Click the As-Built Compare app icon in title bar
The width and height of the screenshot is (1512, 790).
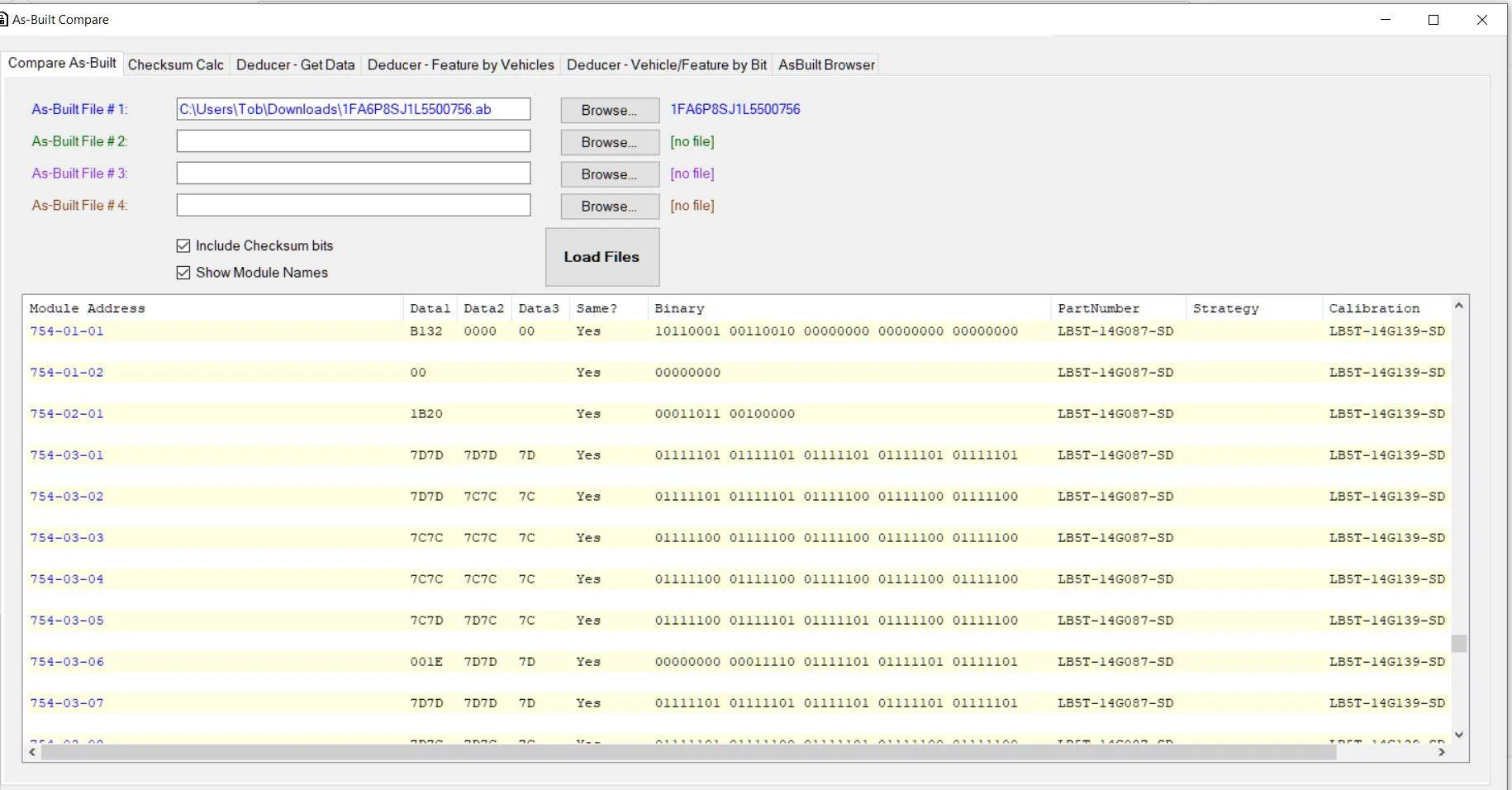click(x=3, y=19)
